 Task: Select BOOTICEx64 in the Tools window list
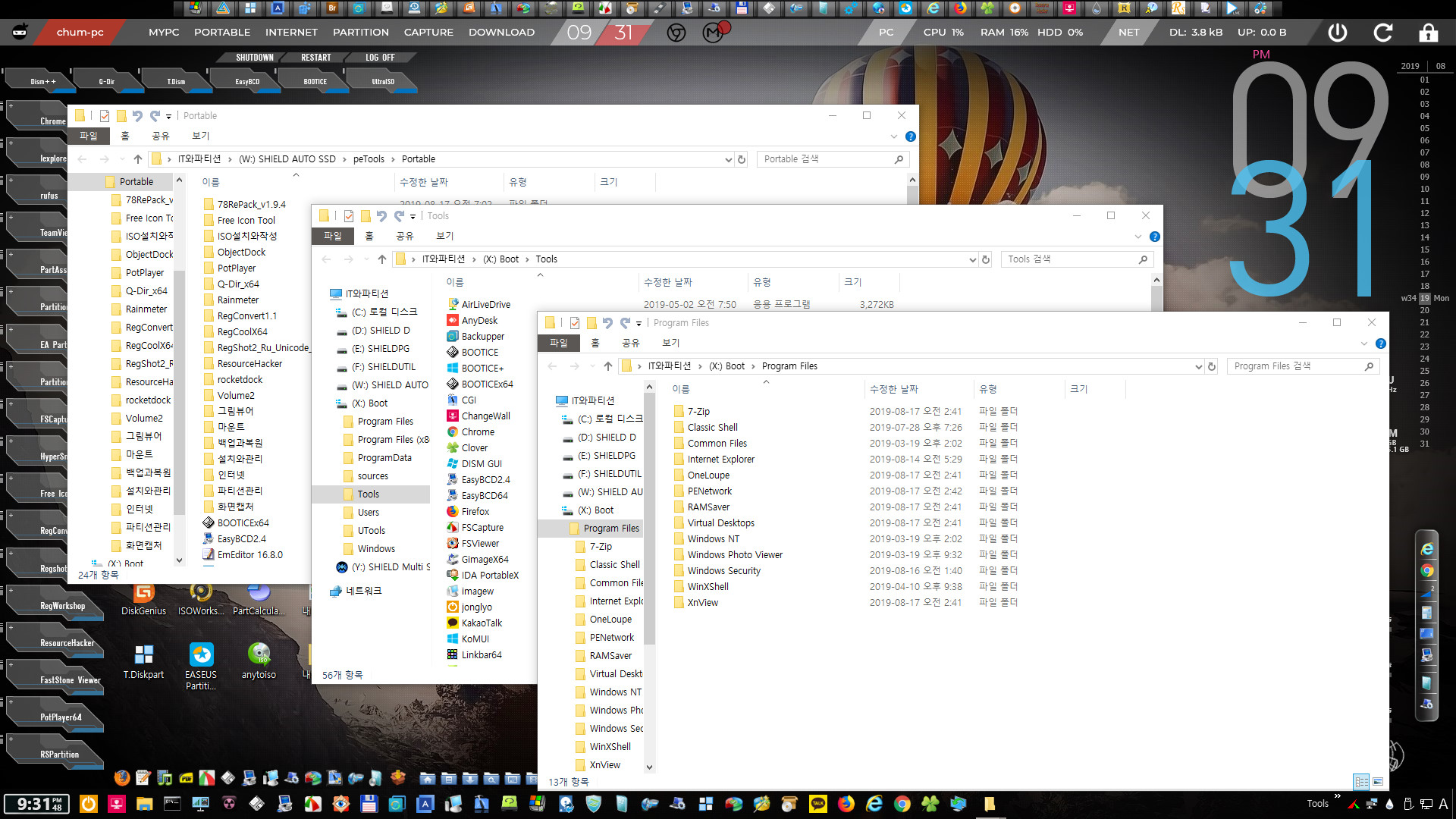(x=479, y=384)
